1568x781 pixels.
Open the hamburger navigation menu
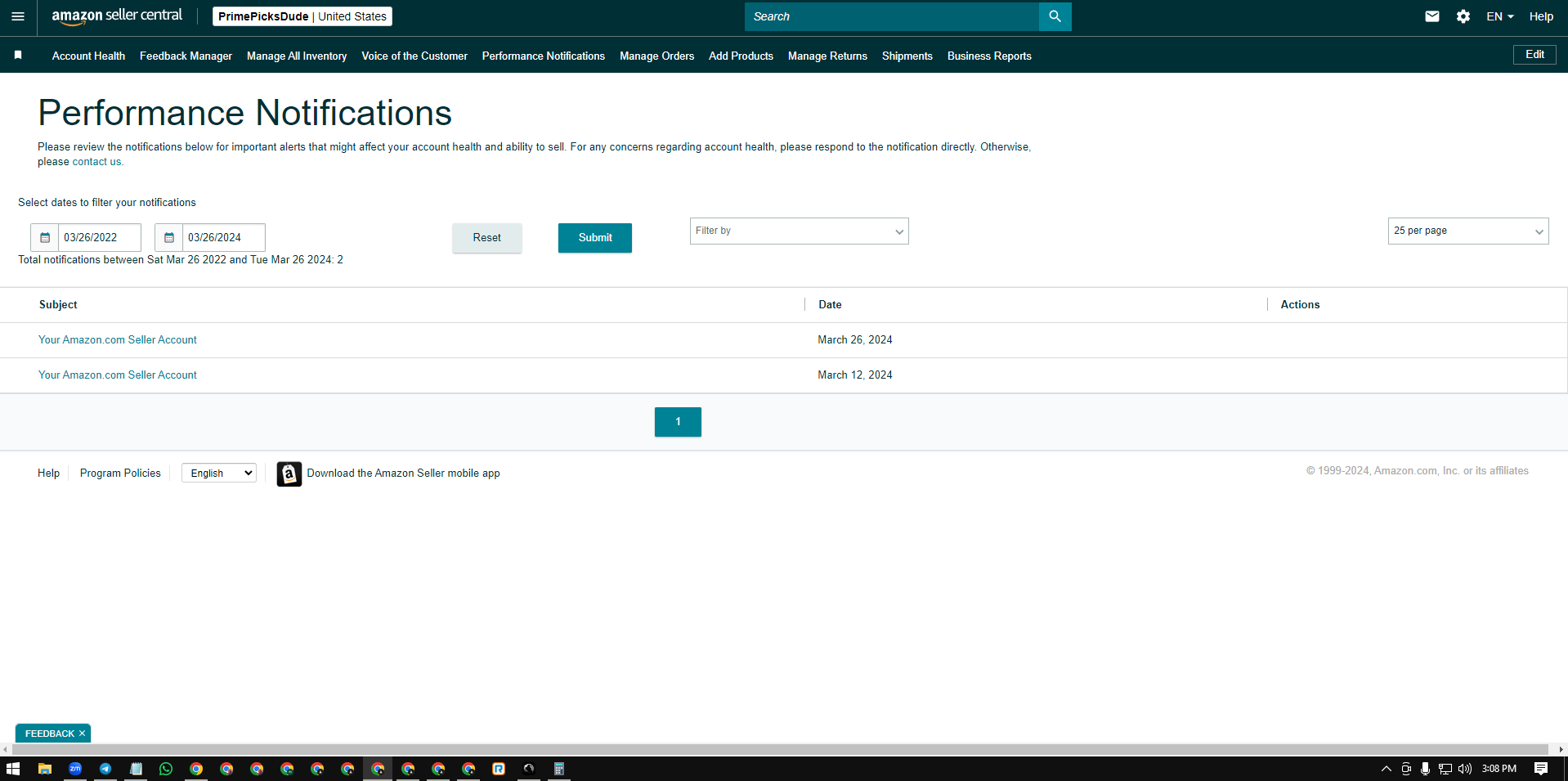(18, 16)
